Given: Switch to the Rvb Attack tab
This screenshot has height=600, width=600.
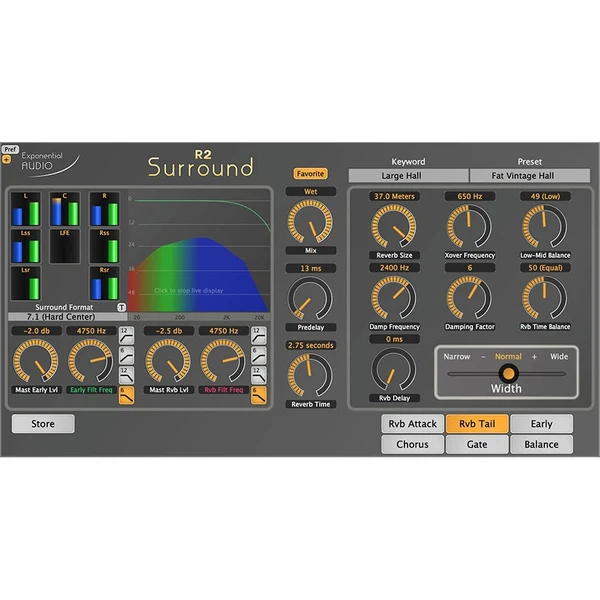Looking at the screenshot, I should (412, 424).
